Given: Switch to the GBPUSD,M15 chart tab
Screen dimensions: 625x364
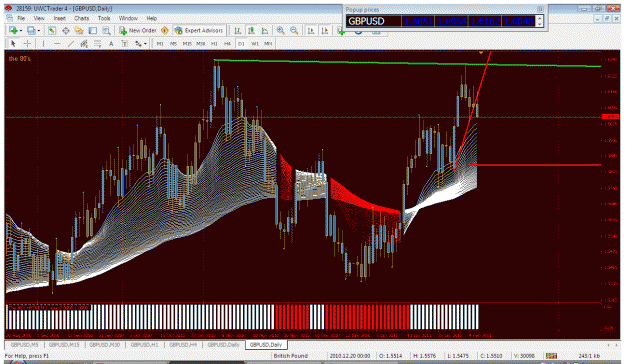Looking at the screenshot, I should pyautogui.click(x=64, y=344).
